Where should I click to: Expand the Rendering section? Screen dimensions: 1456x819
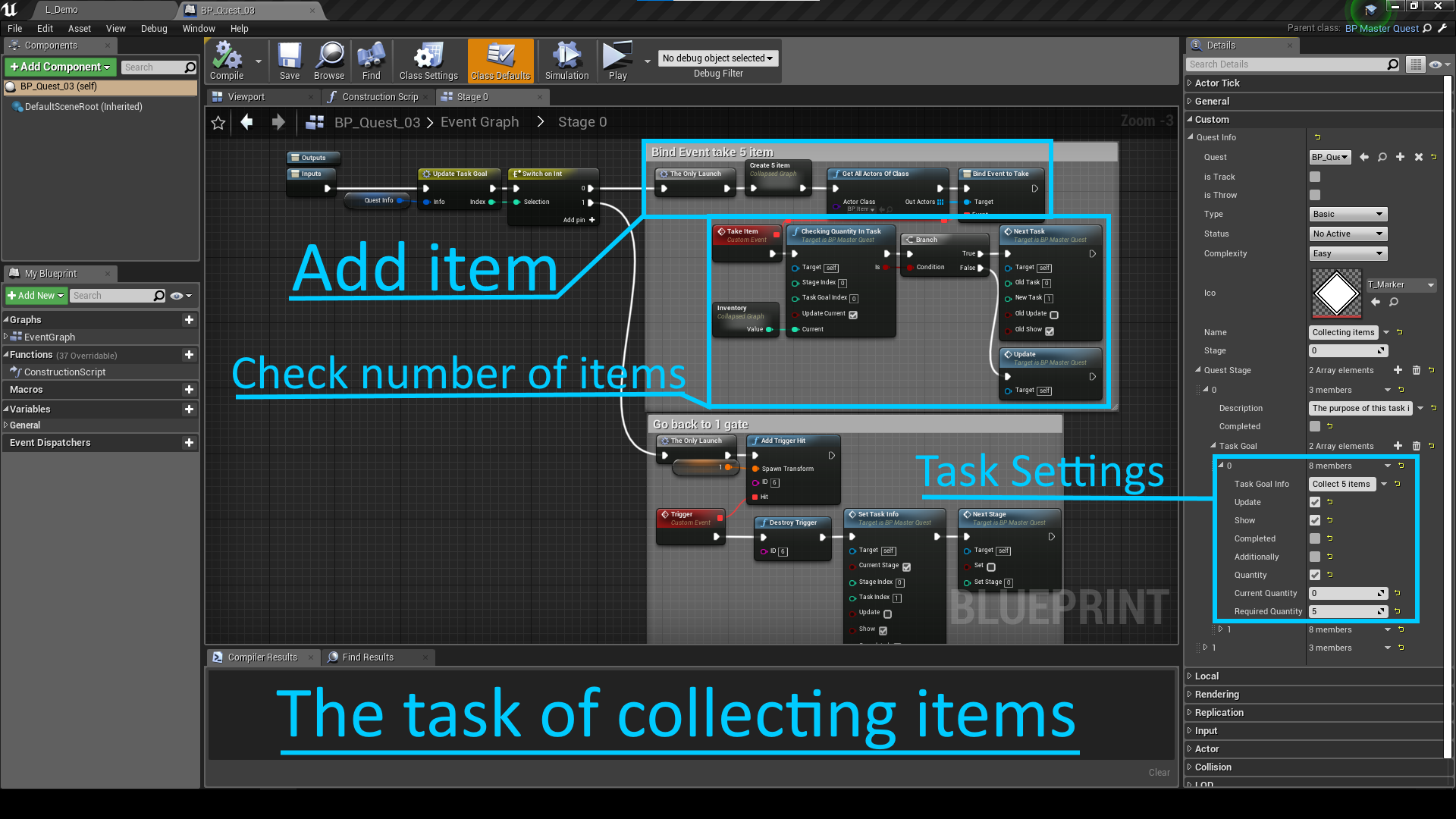pyautogui.click(x=1216, y=694)
